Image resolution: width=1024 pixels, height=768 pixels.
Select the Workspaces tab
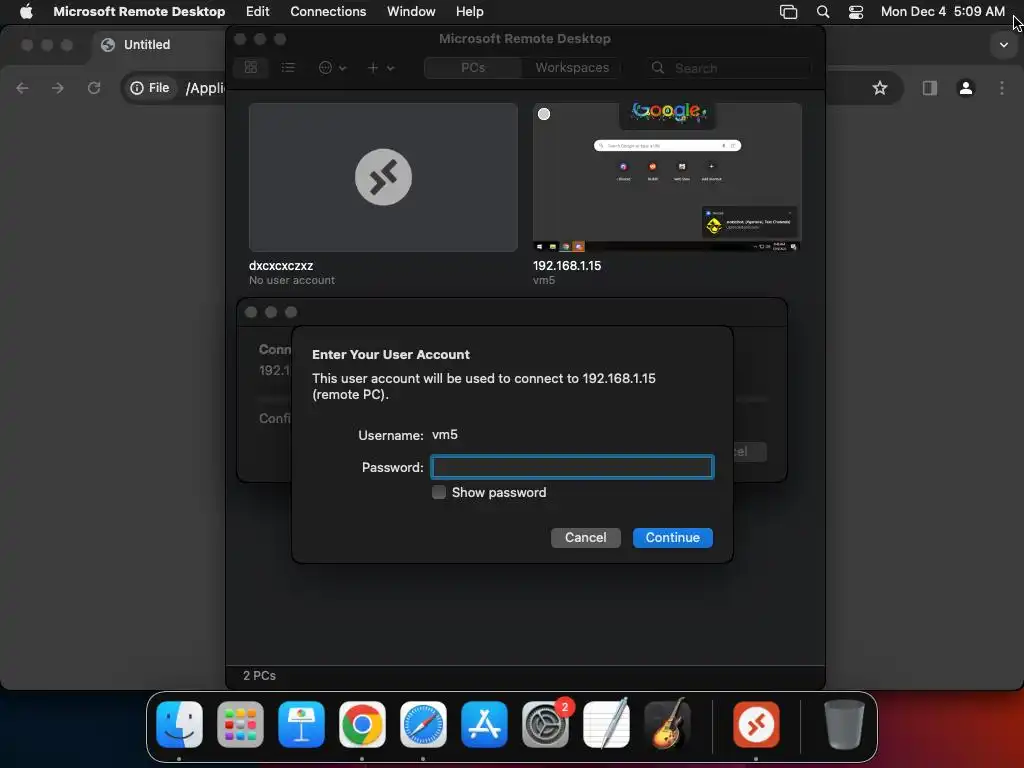(x=572, y=67)
